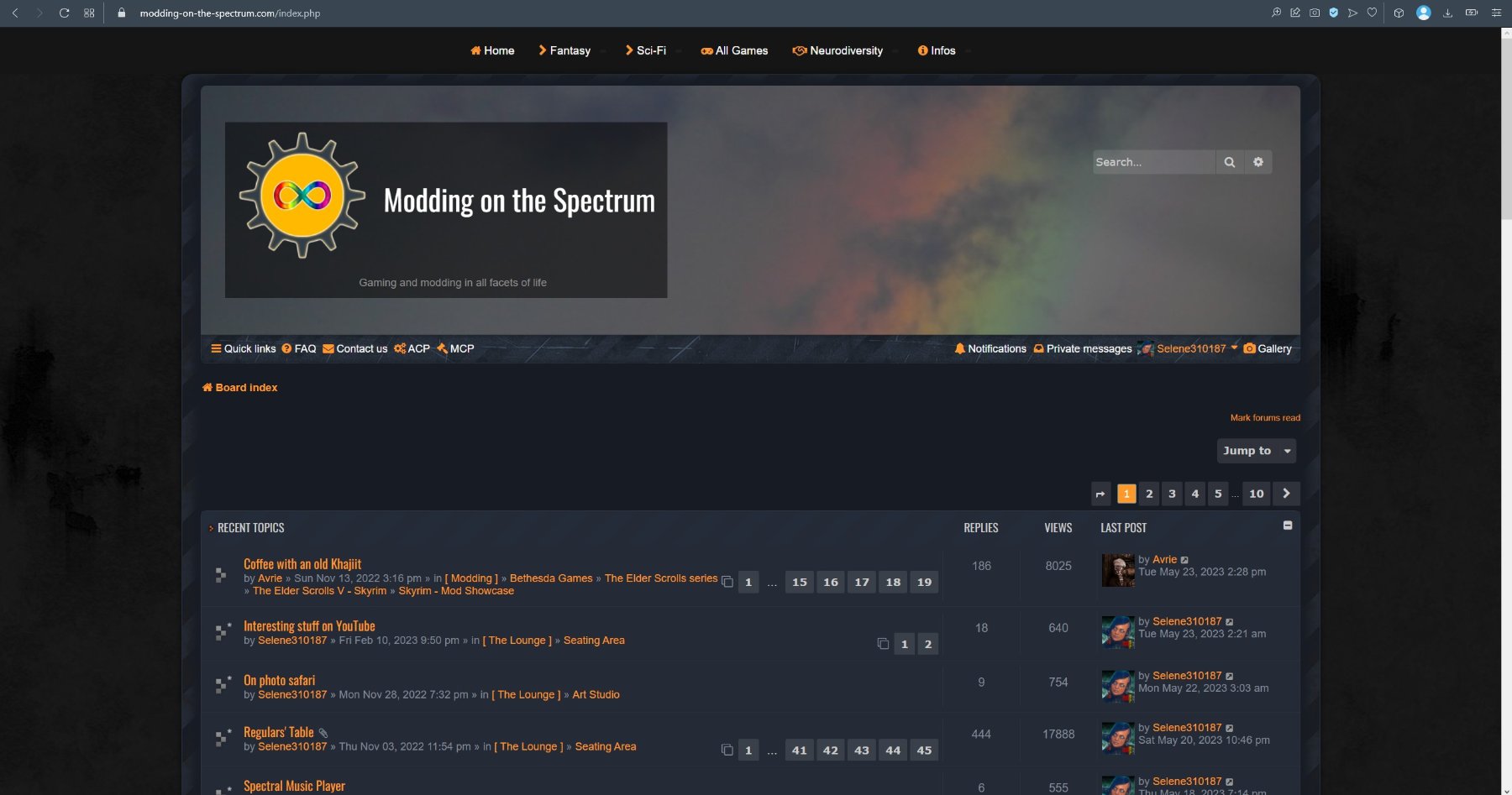Open Coffee with an old Khajiit topic
This screenshot has width=1512, height=795.
[302, 564]
